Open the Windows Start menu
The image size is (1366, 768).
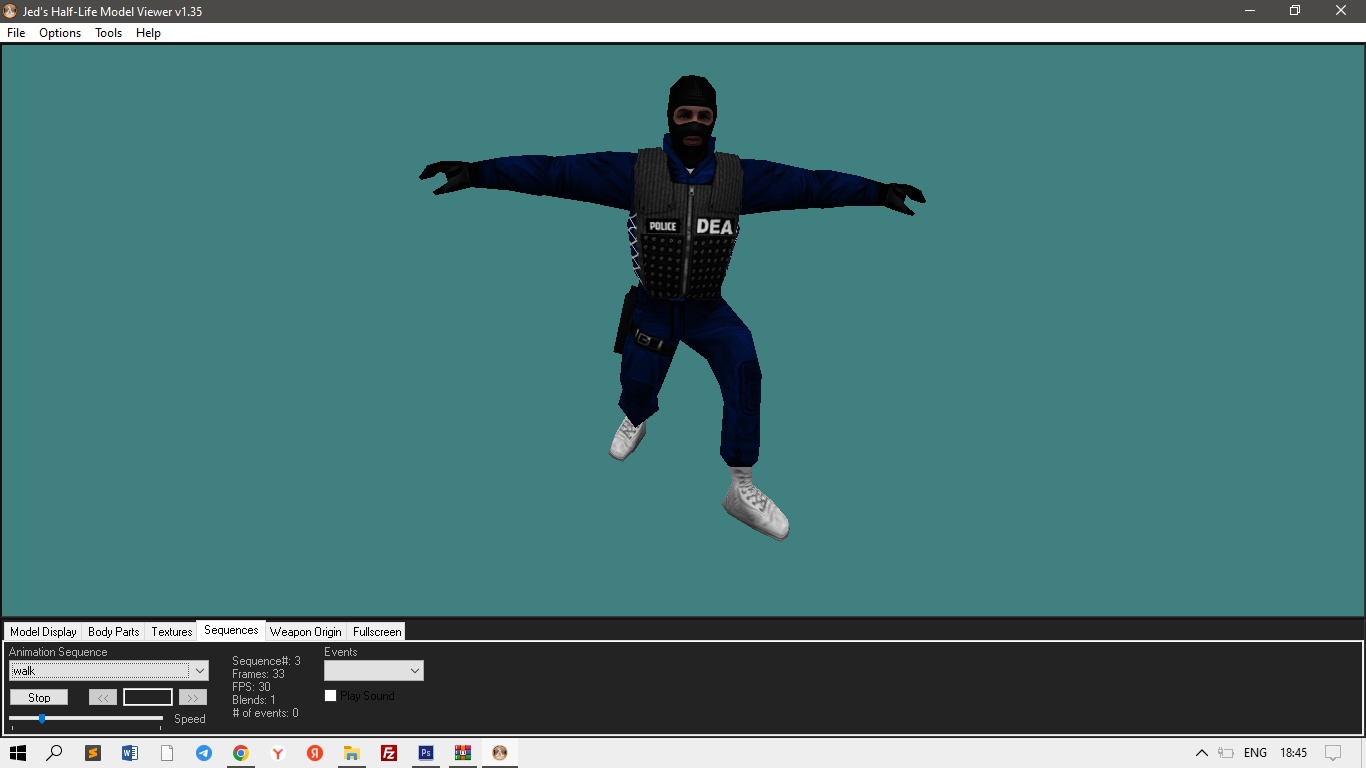17,753
